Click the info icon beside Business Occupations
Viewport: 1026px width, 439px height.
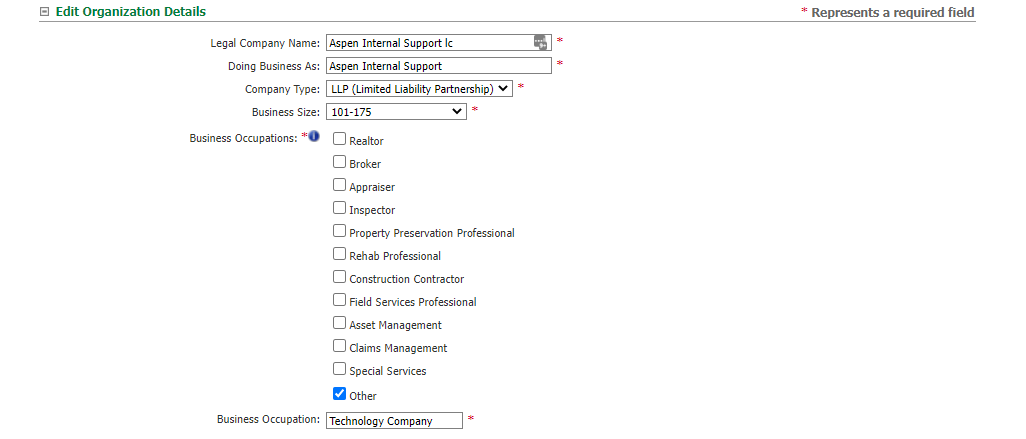coord(314,137)
